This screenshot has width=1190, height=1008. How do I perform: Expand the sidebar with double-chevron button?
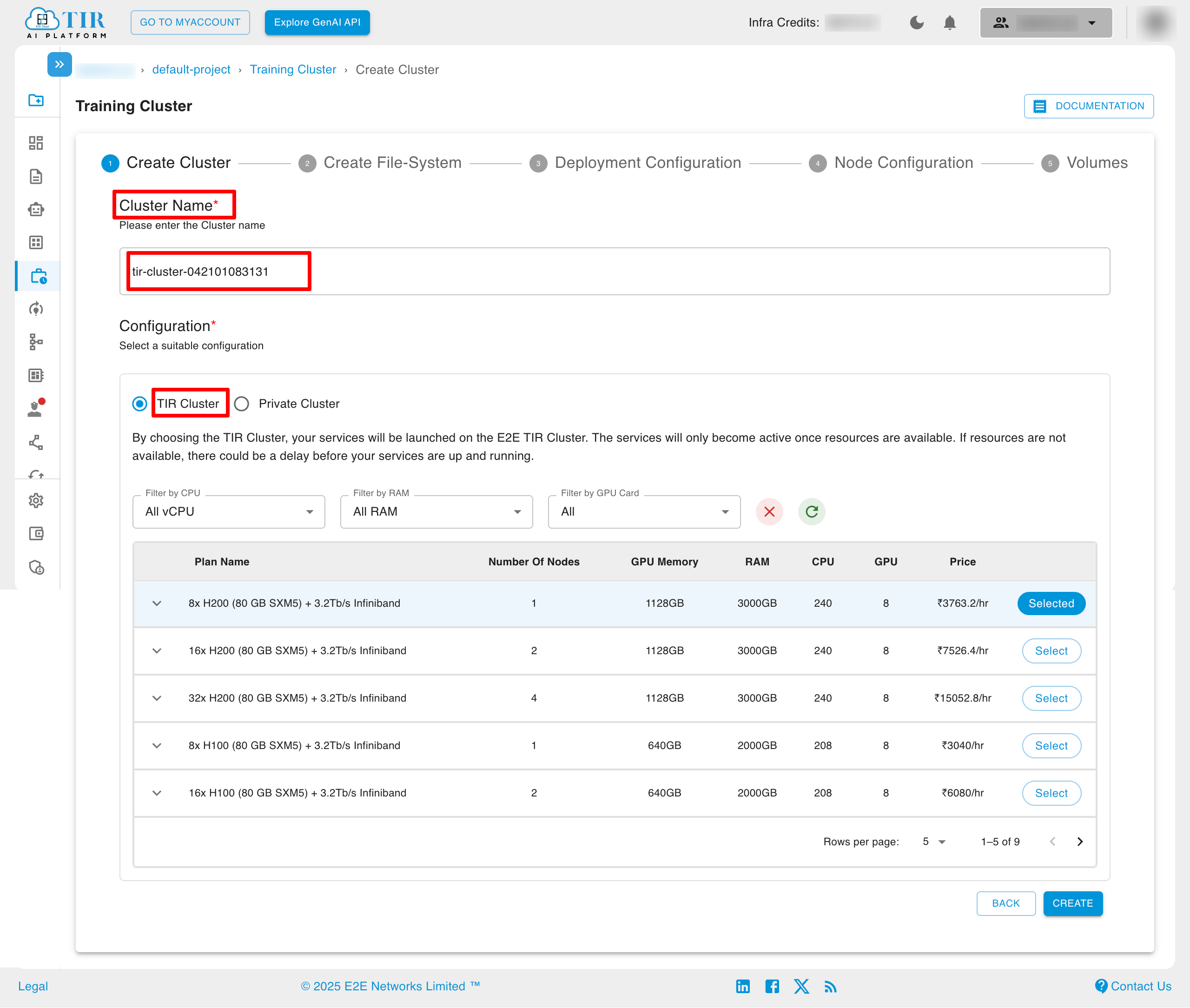click(59, 65)
